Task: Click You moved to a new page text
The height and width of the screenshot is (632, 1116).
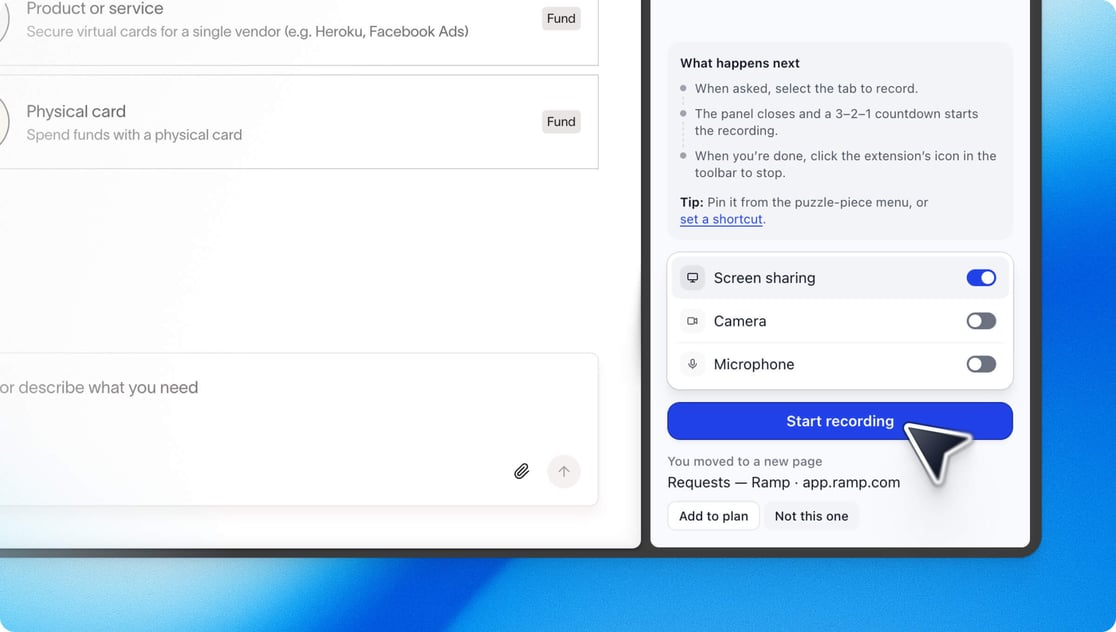Action: [x=744, y=461]
